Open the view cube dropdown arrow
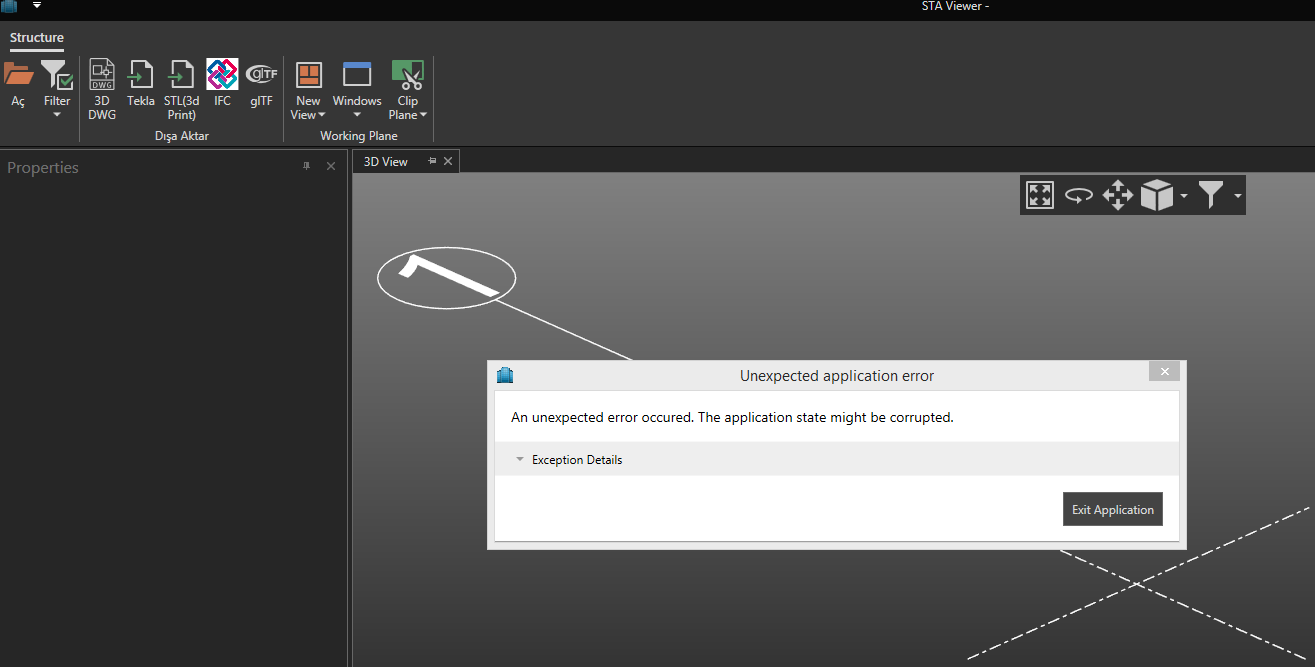The height and width of the screenshot is (667, 1315). [1184, 196]
